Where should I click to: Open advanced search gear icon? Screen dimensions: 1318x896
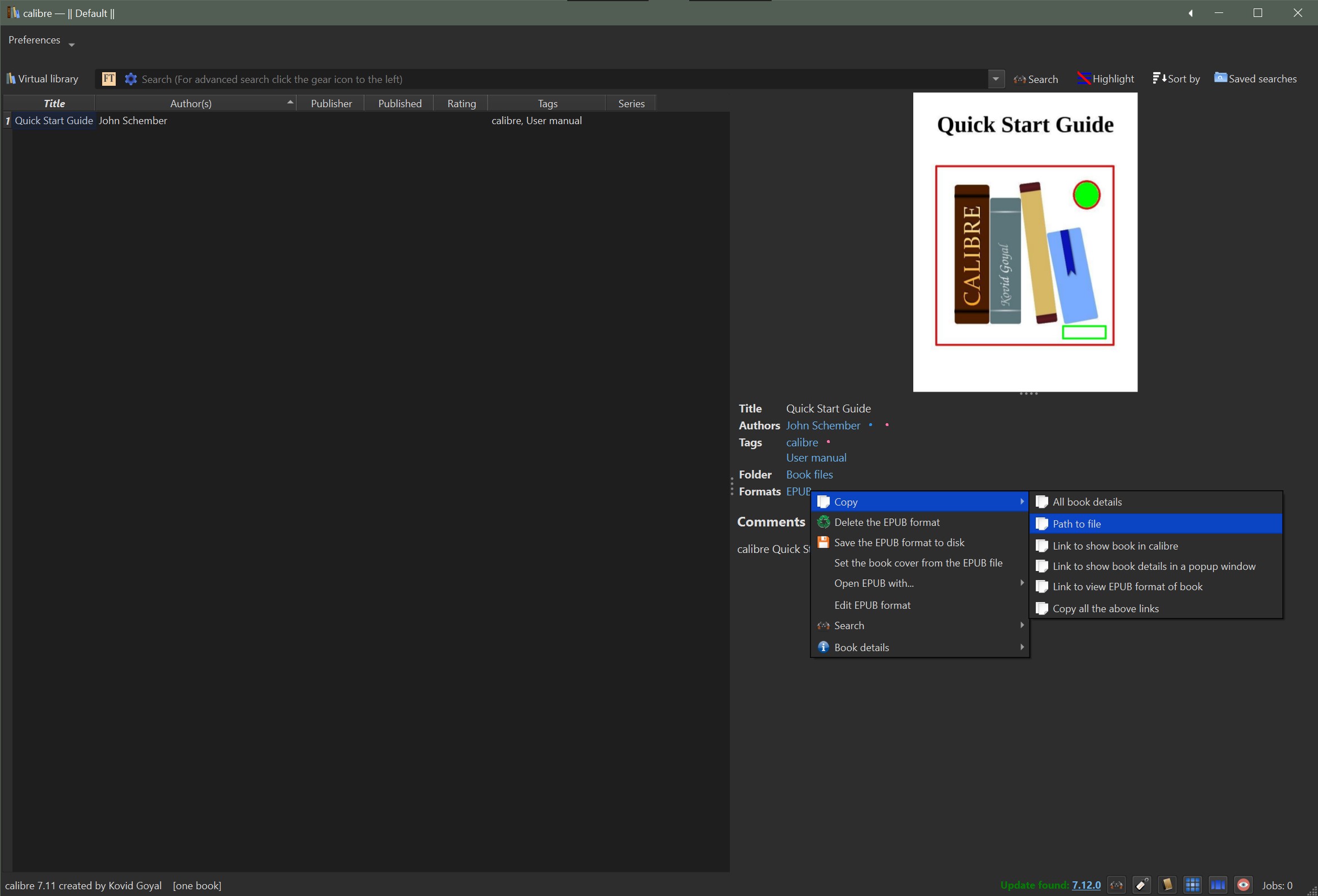[130, 79]
